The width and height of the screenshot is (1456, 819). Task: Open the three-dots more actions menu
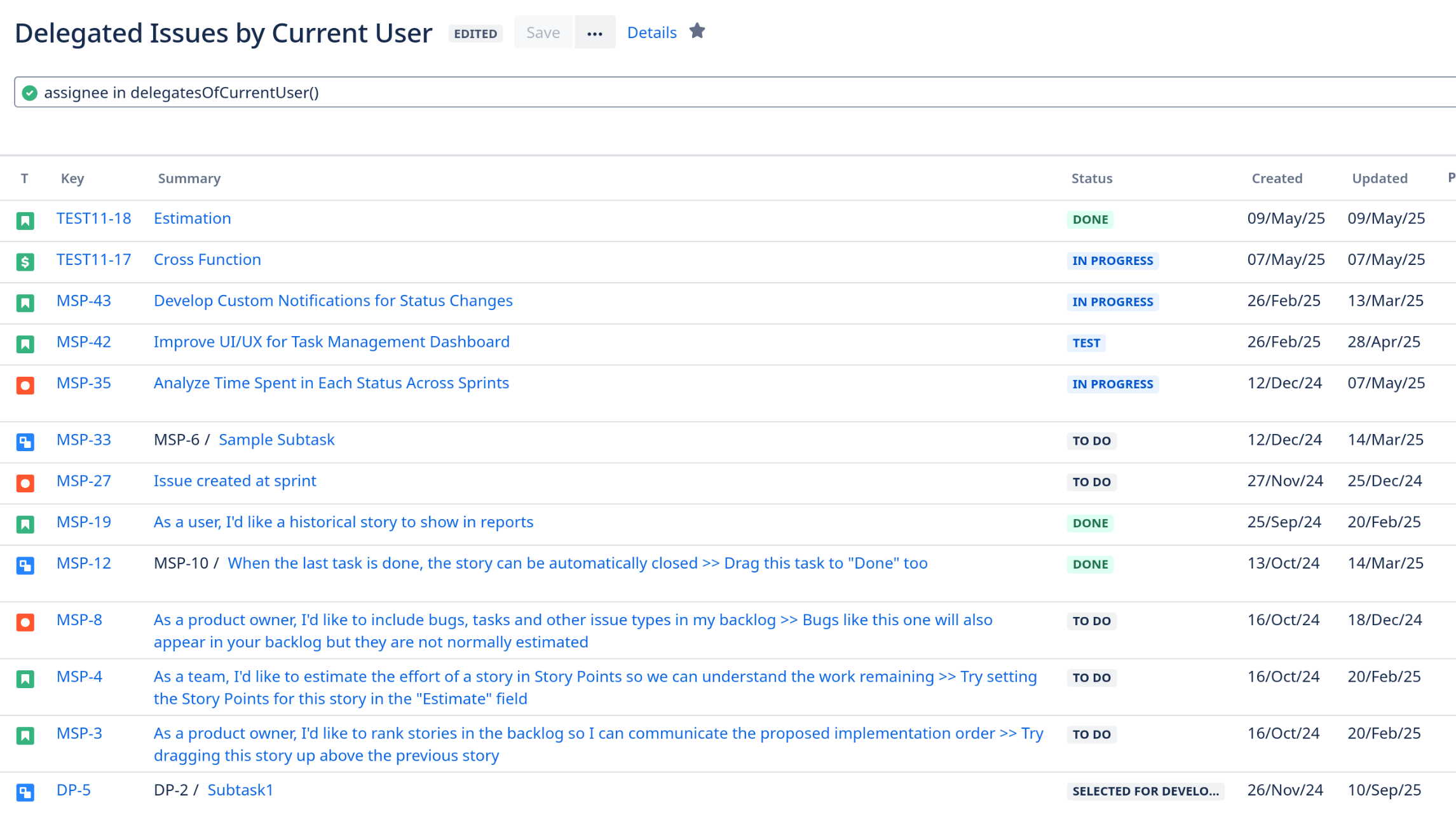click(594, 33)
